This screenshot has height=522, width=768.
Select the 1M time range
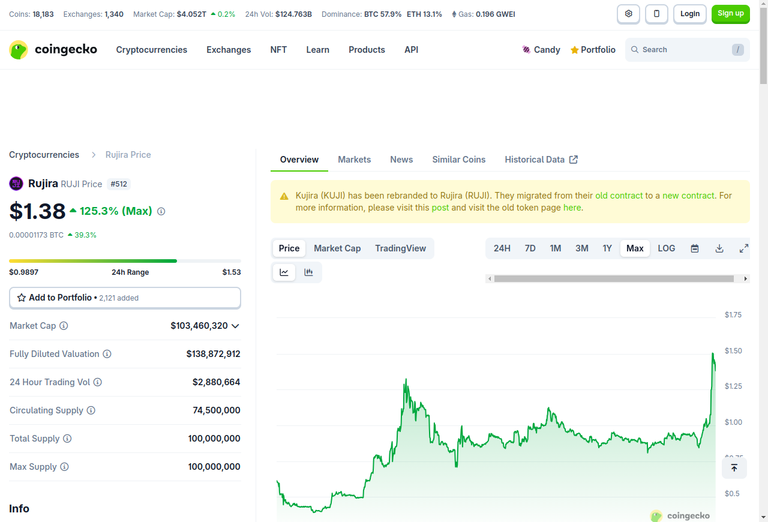(x=555, y=248)
